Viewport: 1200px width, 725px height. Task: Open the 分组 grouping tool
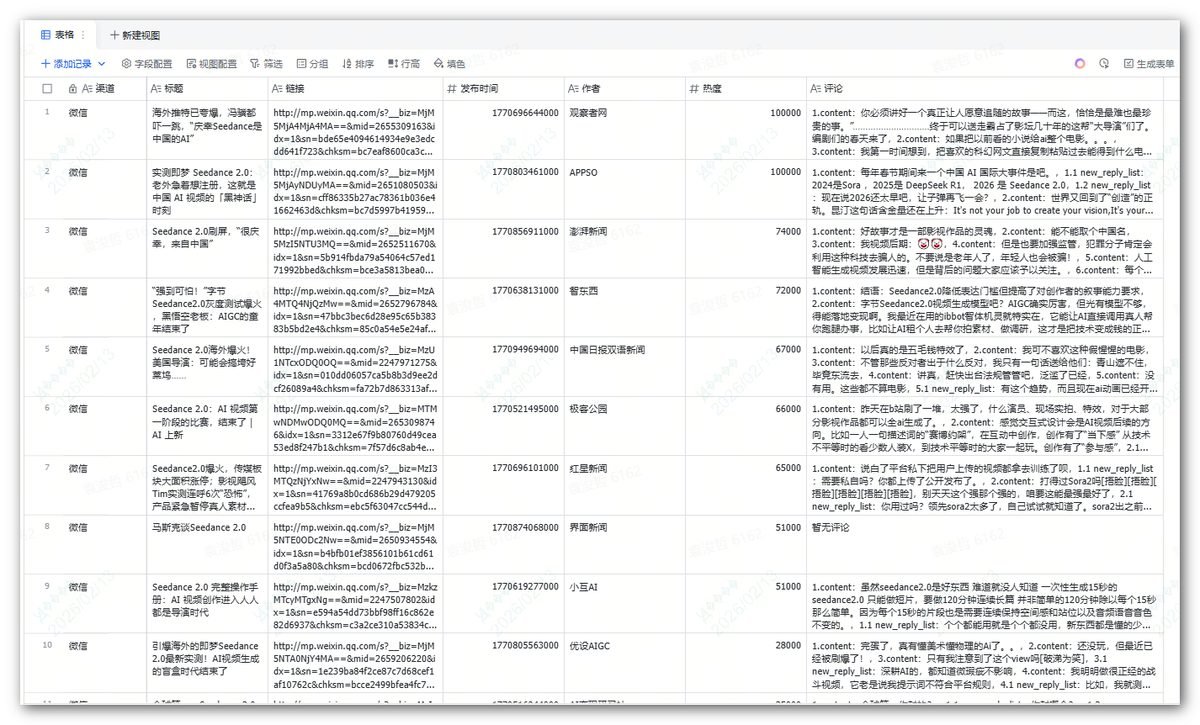point(311,63)
